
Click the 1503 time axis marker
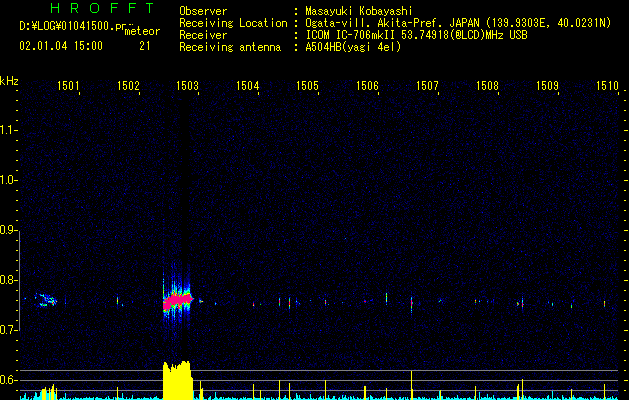click(x=187, y=85)
